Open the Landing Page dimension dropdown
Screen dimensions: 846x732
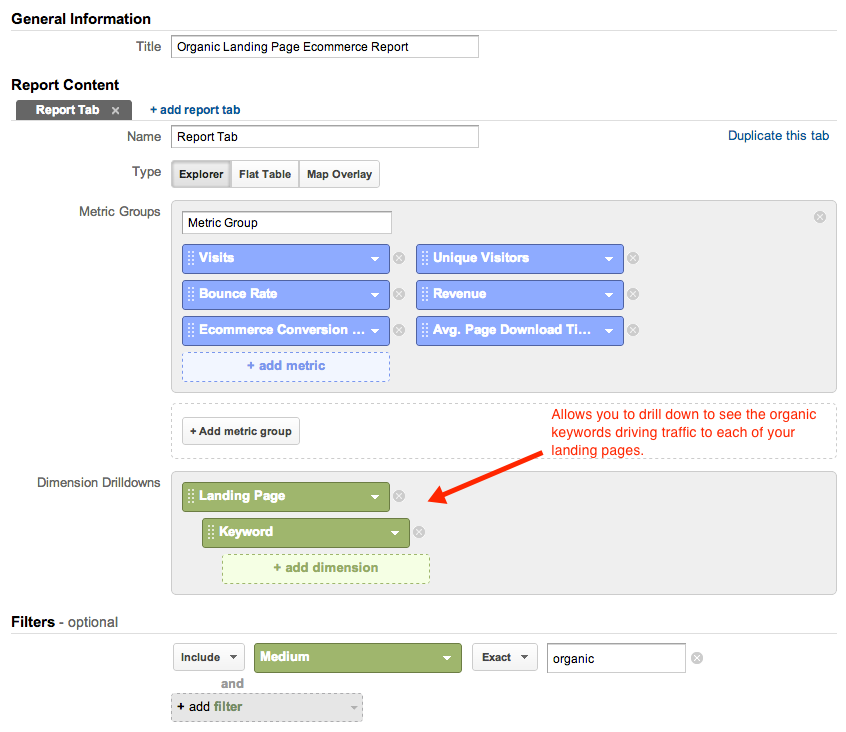[375, 497]
